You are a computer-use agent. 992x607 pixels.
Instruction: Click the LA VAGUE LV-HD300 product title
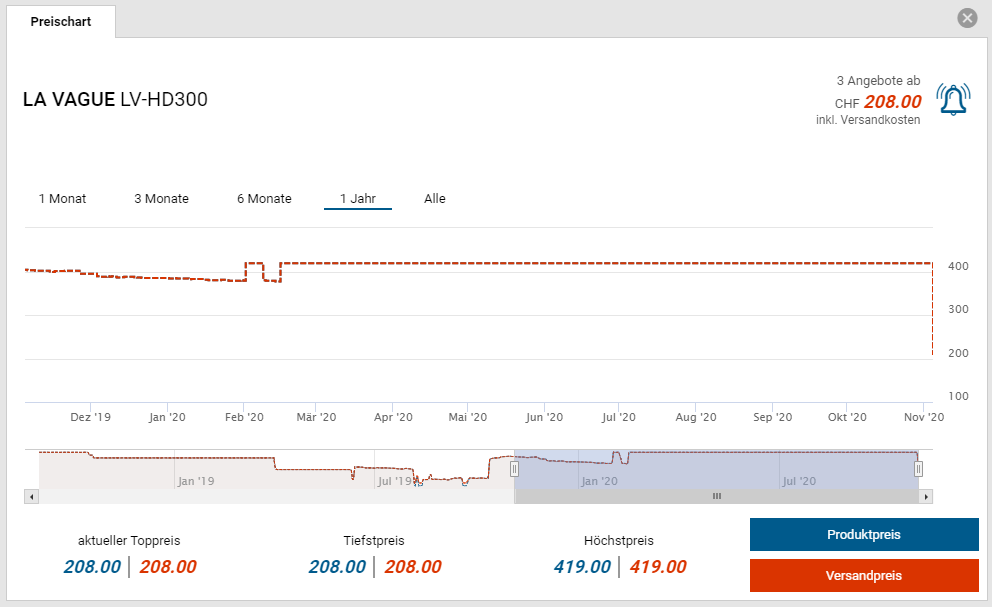(x=115, y=100)
